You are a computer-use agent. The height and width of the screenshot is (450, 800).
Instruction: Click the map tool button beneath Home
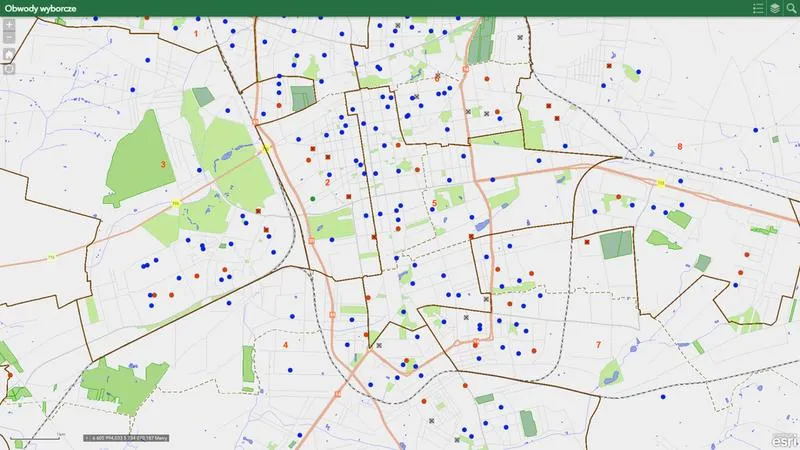[9, 69]
